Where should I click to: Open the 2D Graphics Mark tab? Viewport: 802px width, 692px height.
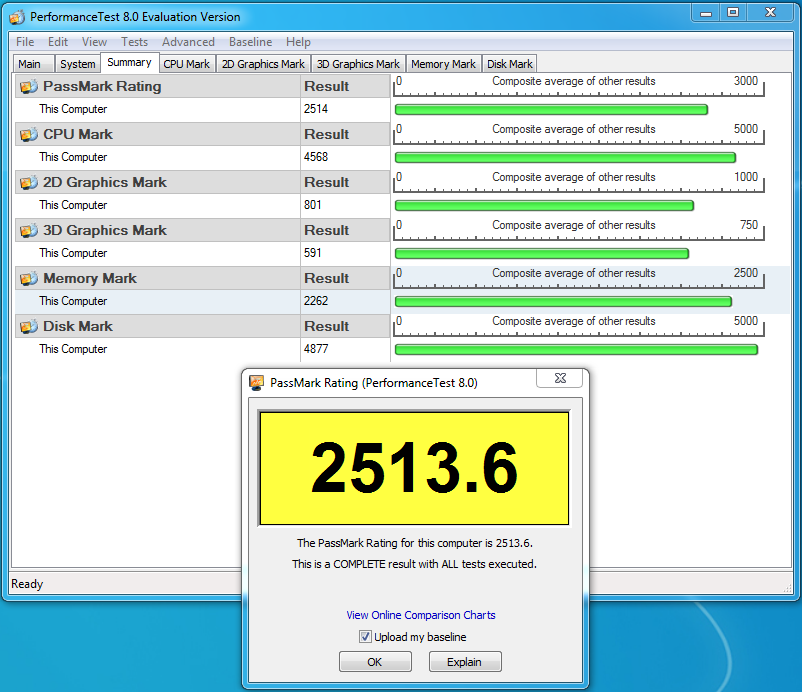click(263, 64)
